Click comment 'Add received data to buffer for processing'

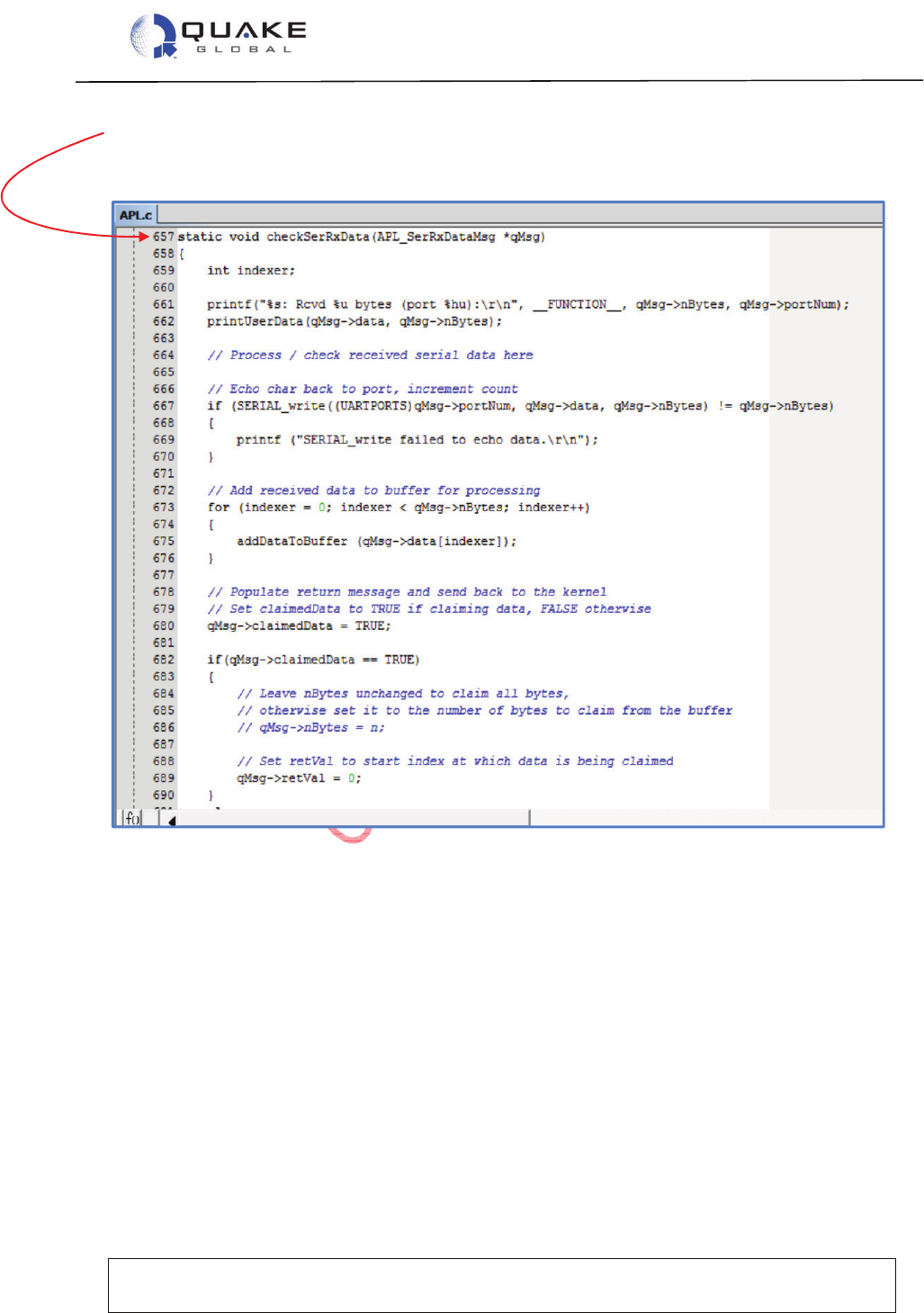click(x=373, y=490)
